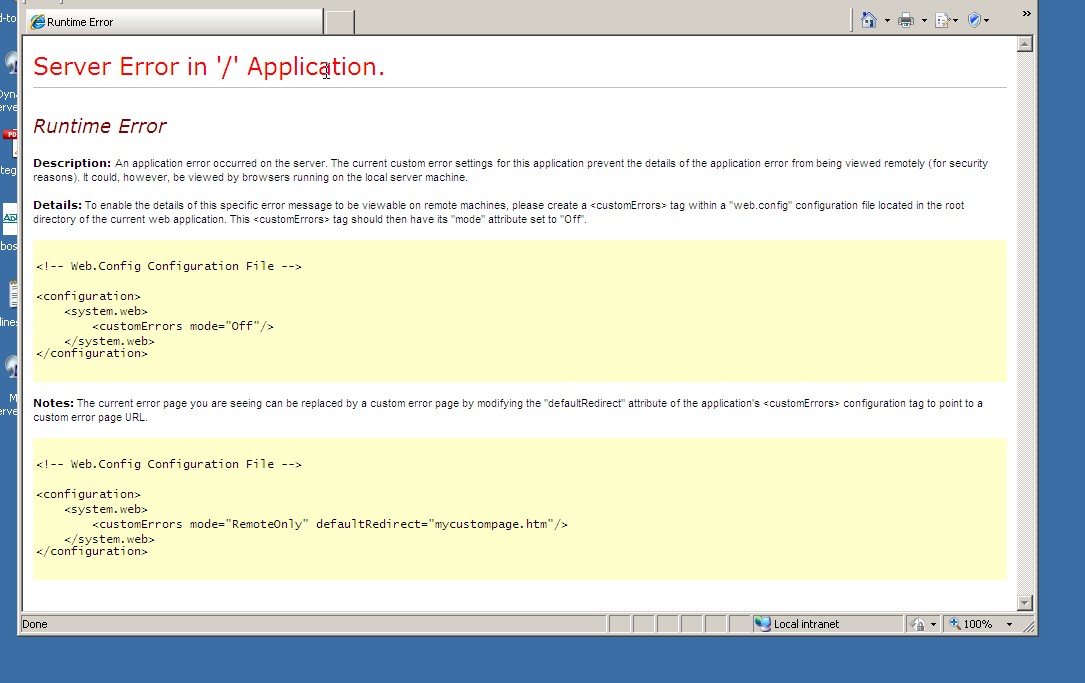
Task: Click the window resize grip corner
Action: [x=1029, y=626]
